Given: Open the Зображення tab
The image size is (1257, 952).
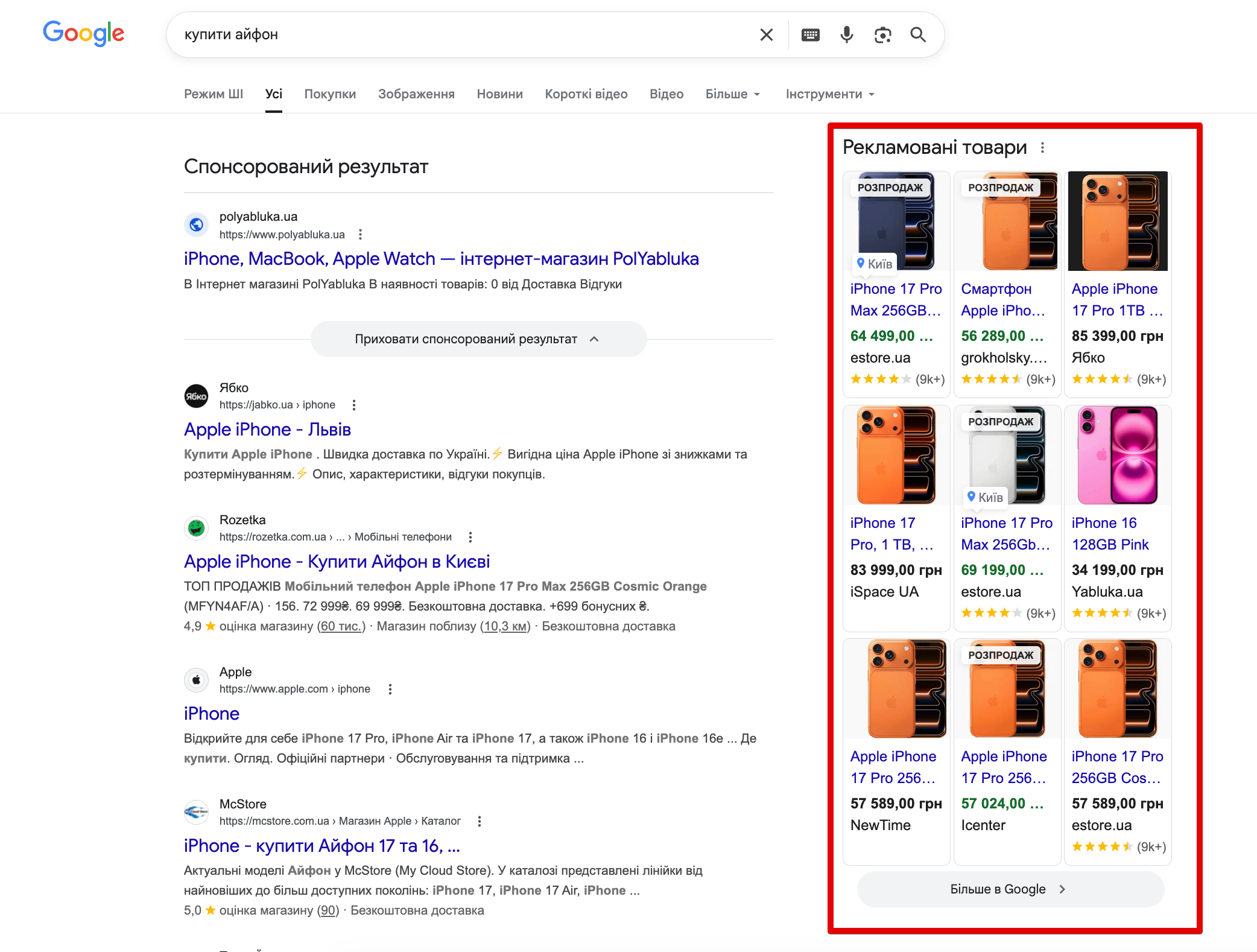Looking at the screenshot, I should coord(416,94).
